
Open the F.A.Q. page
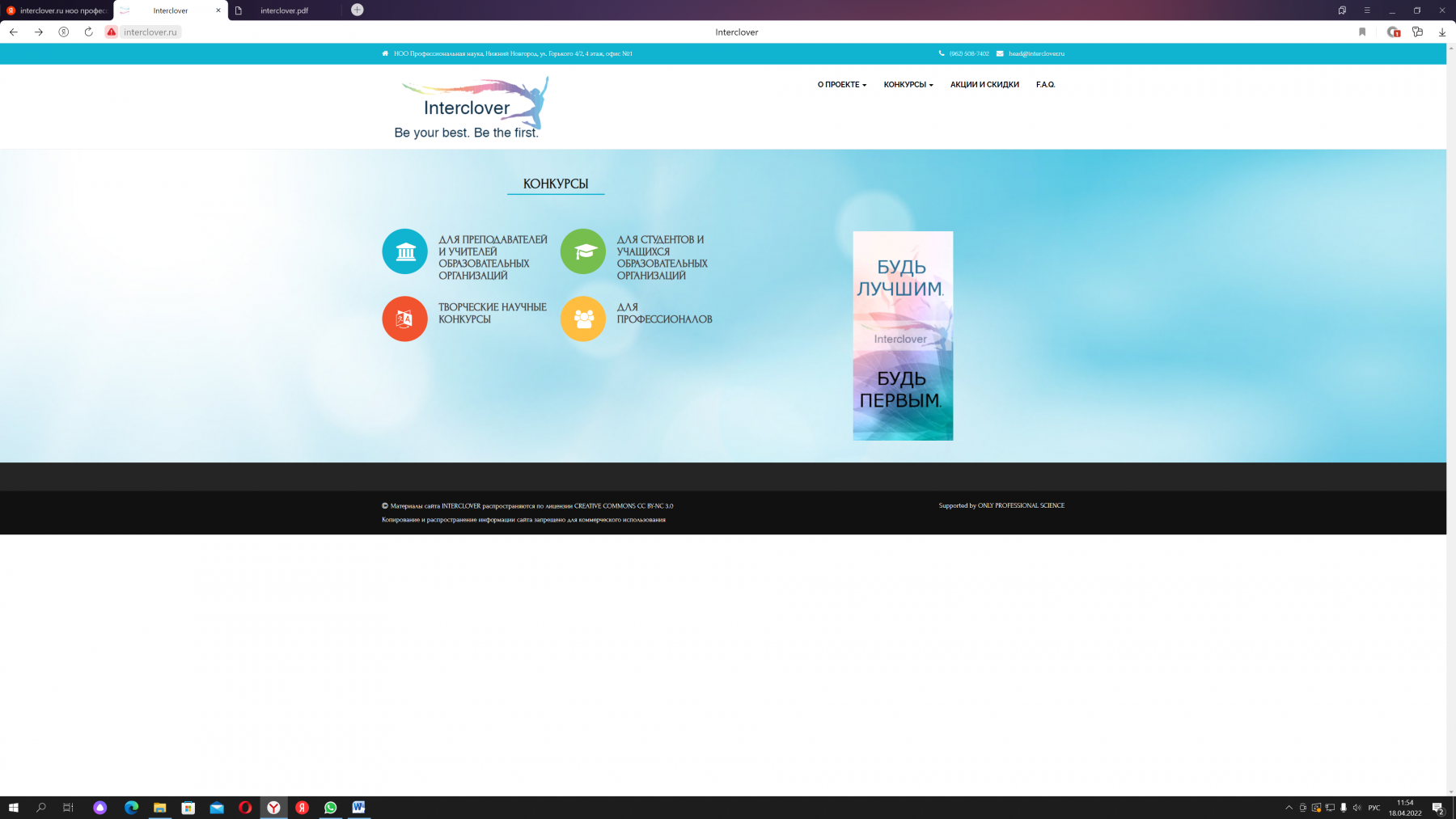(x=1045, y=85)
